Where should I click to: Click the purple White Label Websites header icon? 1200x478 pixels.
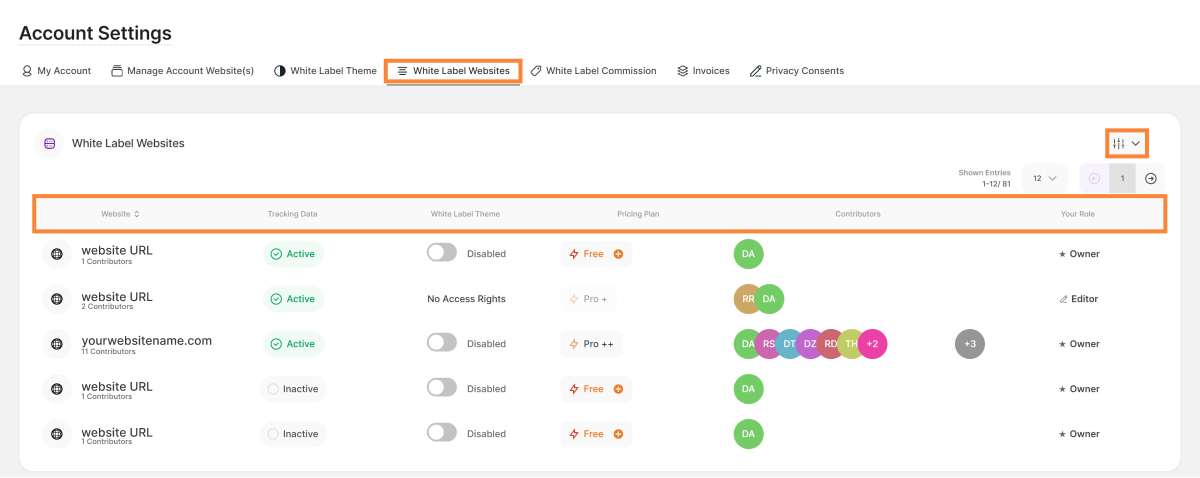tap(50, 143)
